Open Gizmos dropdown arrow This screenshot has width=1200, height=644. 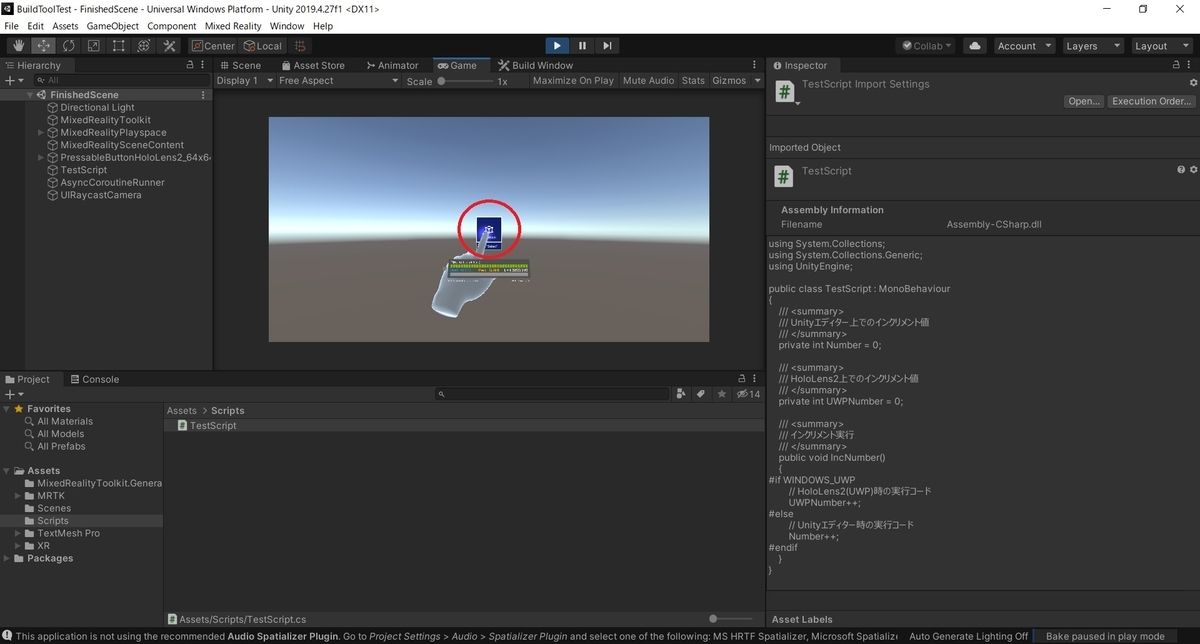pos(757,80)
